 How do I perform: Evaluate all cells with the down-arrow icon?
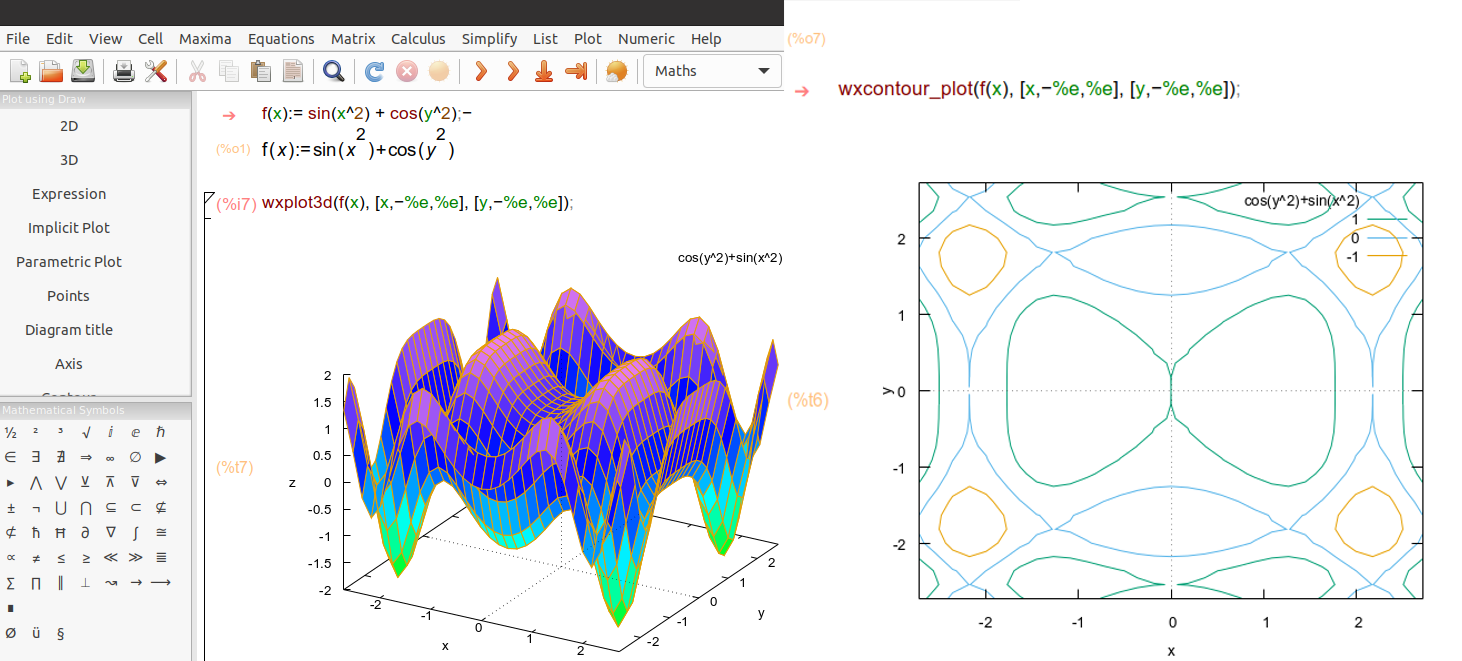coord(543,70)
